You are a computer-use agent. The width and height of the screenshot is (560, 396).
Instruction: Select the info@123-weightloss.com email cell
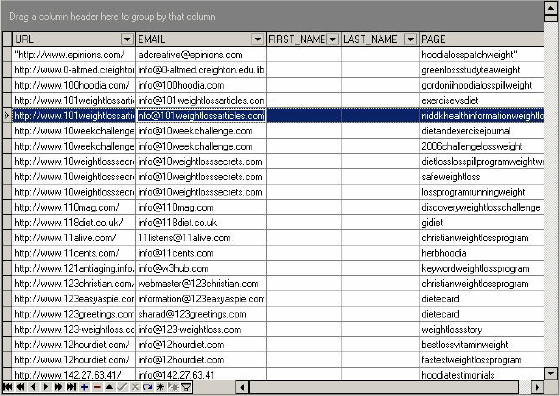(201, 329)
